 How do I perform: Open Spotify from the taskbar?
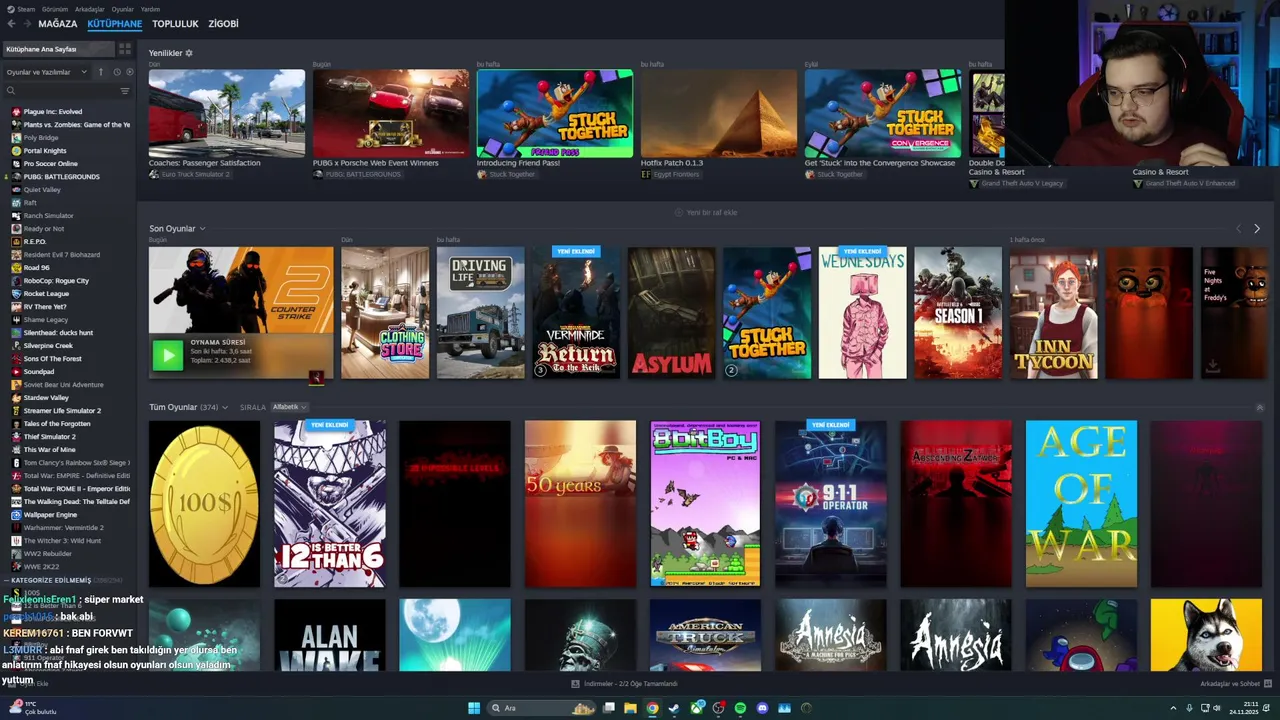pyautogui.click(x=740, y=708)
